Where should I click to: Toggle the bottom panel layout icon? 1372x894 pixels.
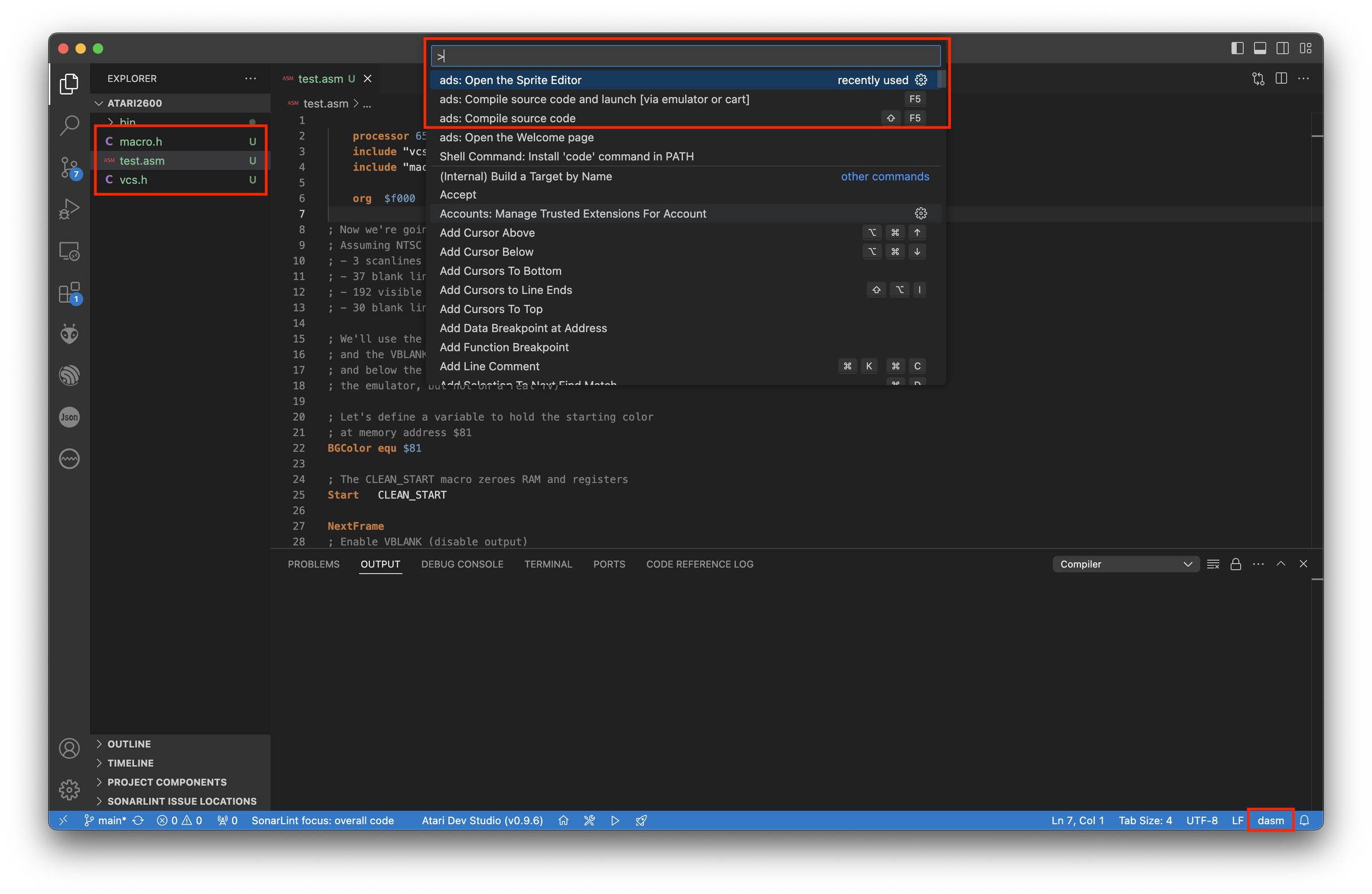(1259, 49)
